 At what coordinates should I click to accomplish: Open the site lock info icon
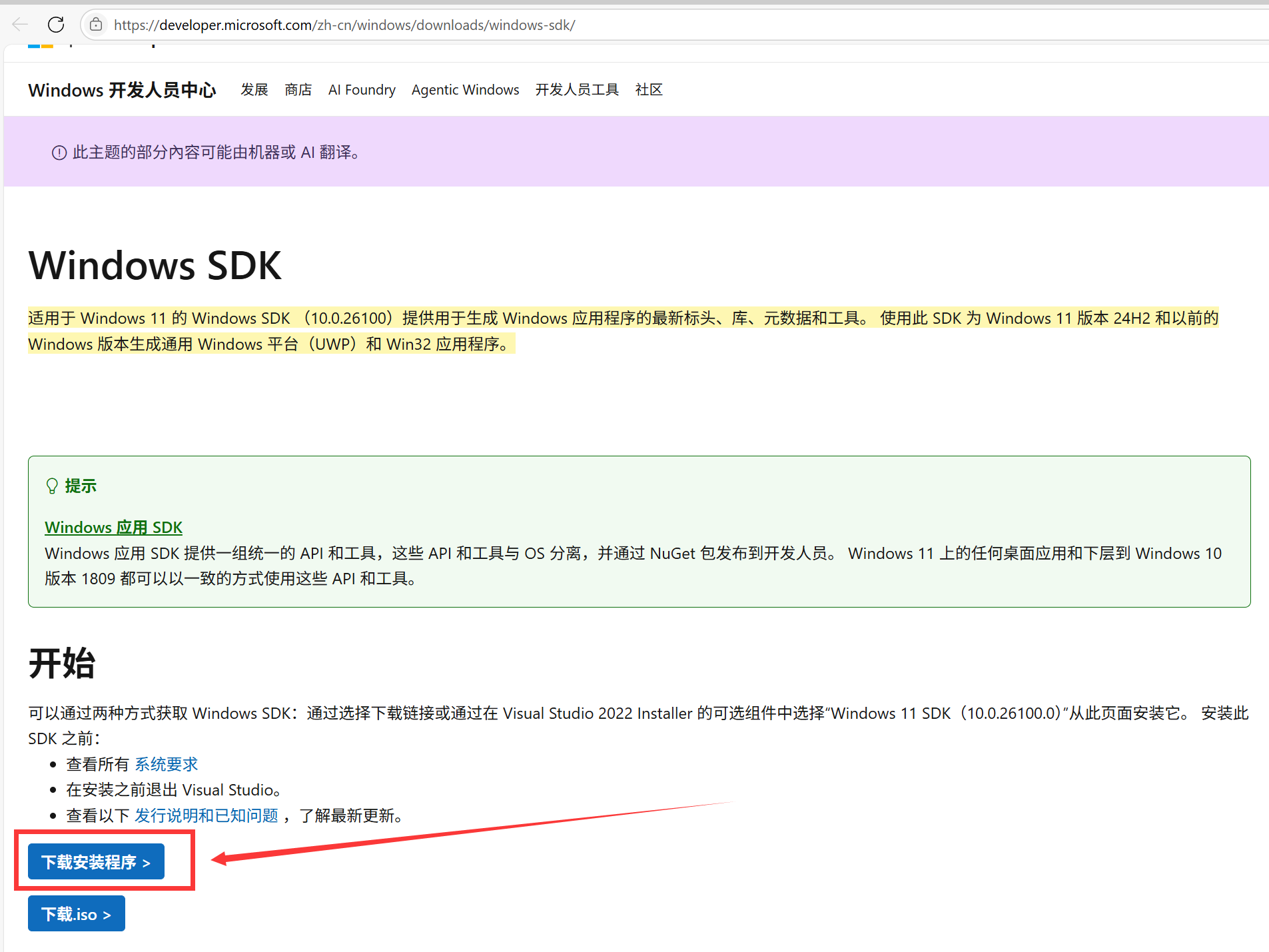pyautogui.click(x=96, y=25)
